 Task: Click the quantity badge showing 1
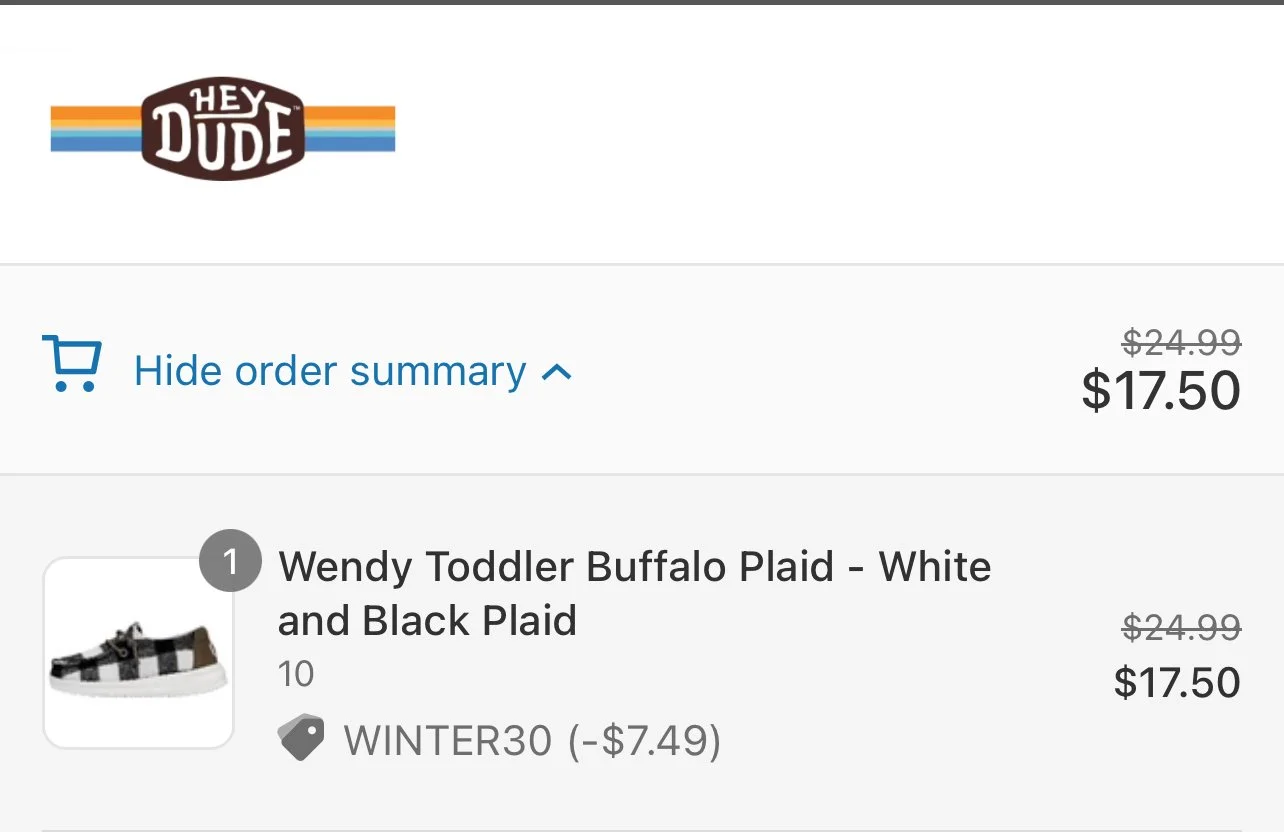click(x=230, y=561)
